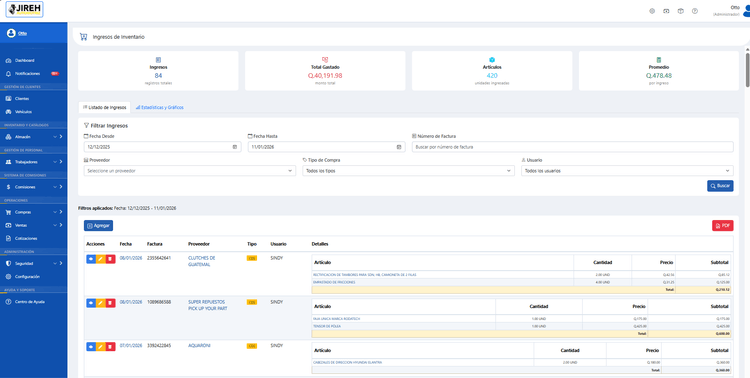Viewport: 750px width, 378px height.
Task: Delete the CLUTCHES DE GUATEMAL entry
Action: tap(110, 259)
